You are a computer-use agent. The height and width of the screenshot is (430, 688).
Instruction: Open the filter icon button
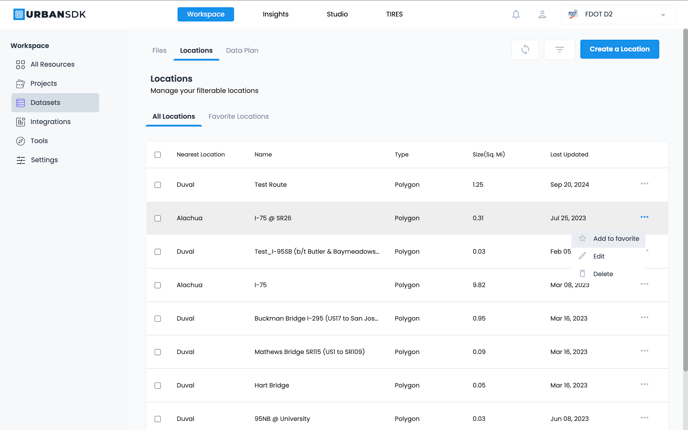coord(559,49)
